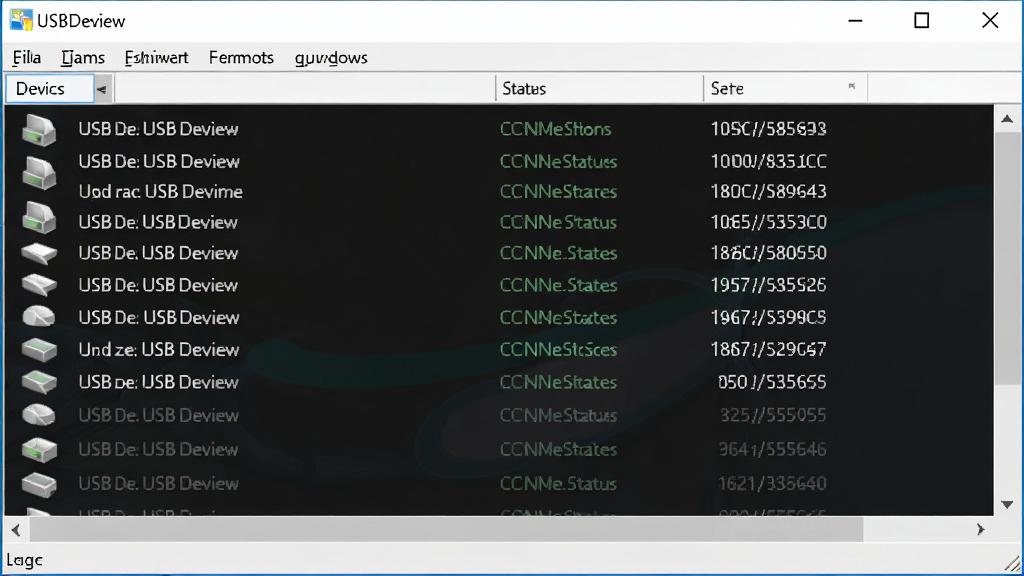Select the flat drive icon beside 186C//580550
Viewport: 1024px width, 576px height.
[39, 253]
